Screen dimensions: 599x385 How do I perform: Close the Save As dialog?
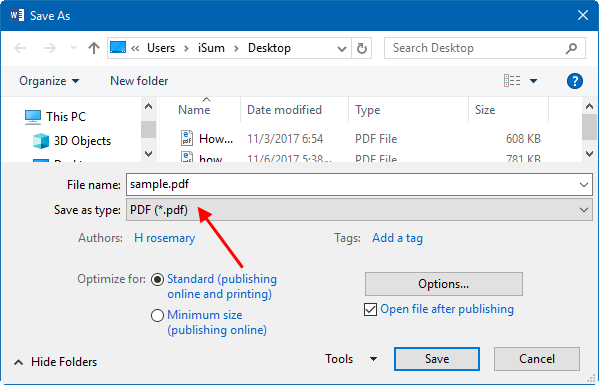pos(583,15)
